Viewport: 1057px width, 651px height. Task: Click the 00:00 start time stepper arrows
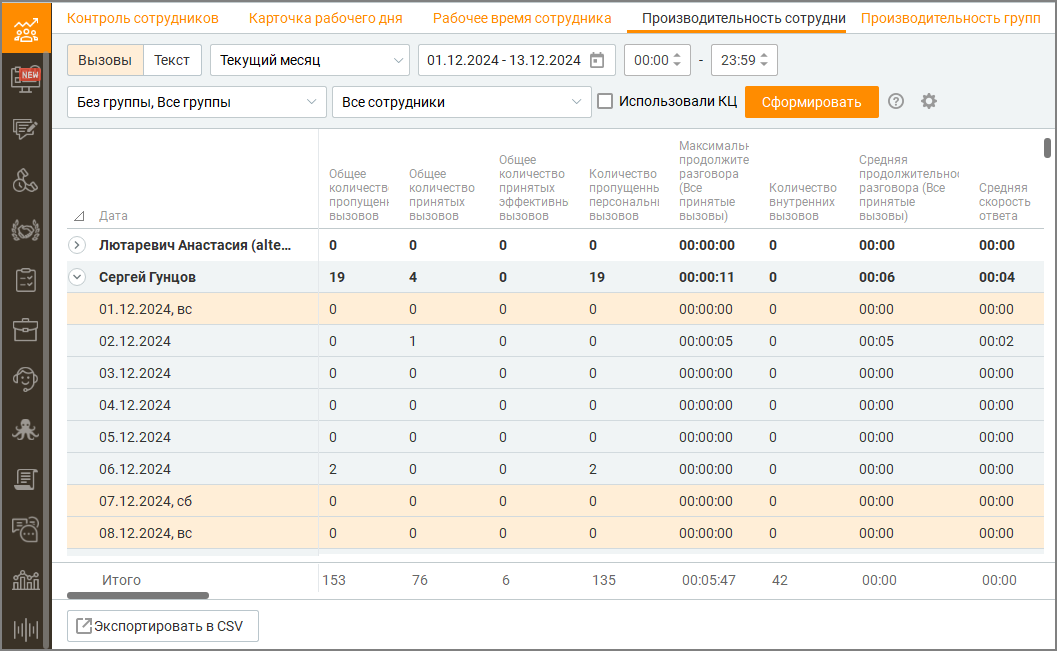677,60
